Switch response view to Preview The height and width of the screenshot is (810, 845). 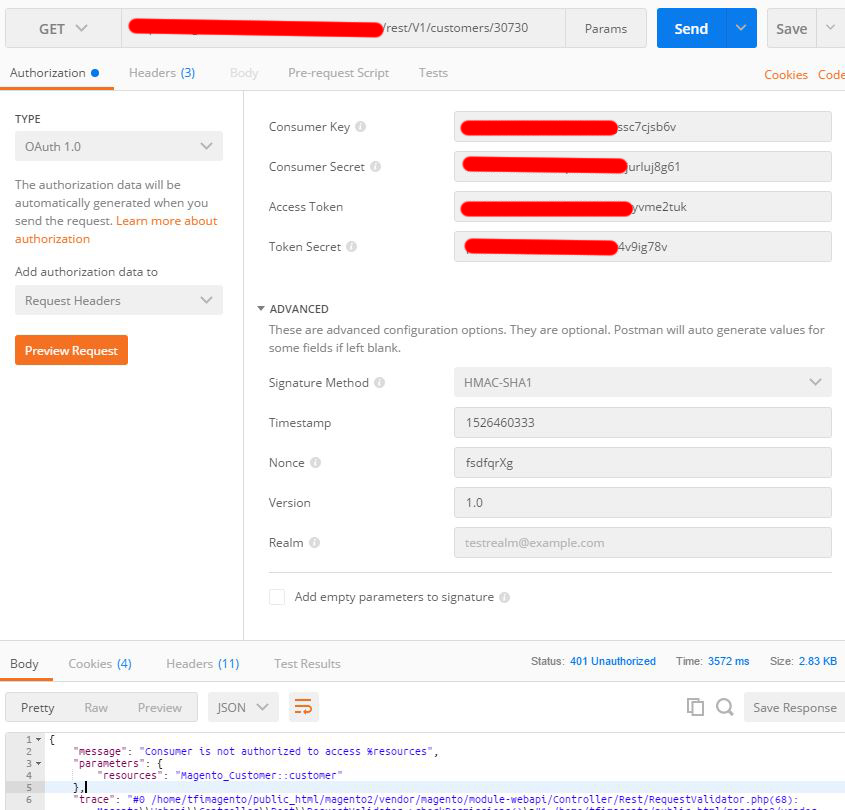click(x=160, y=707)
